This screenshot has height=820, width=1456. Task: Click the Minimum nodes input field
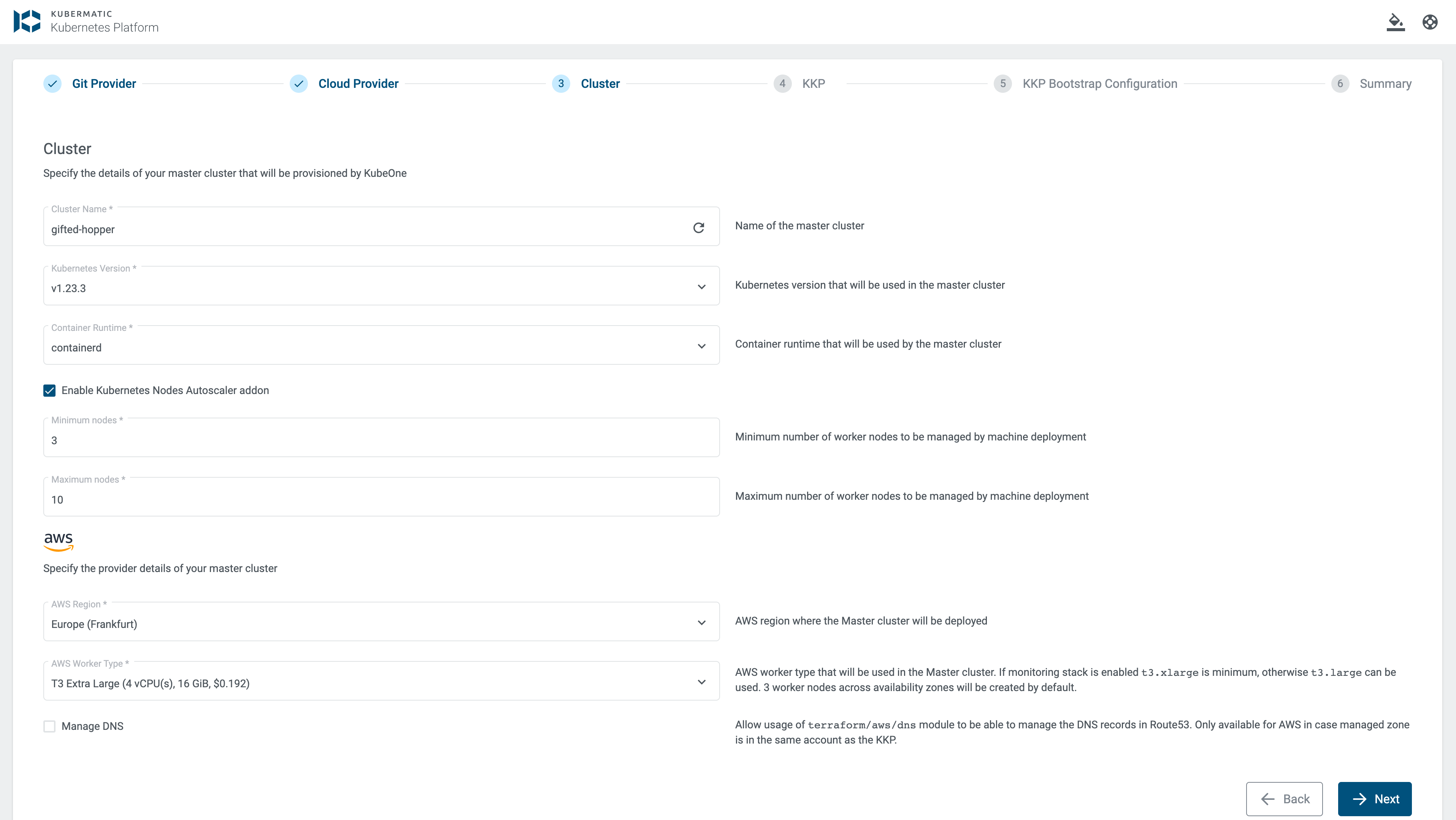pos(381,440)
